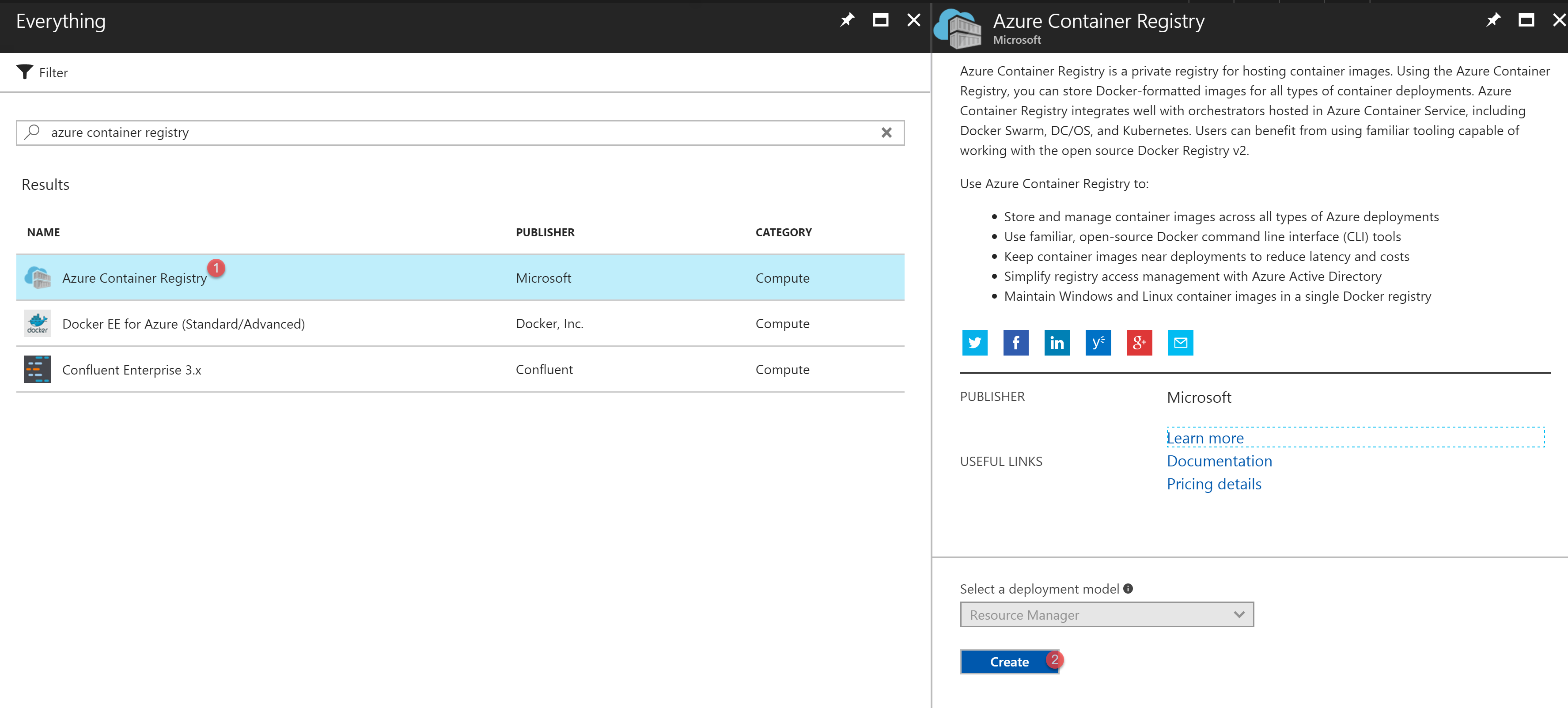The width and height of the screenshot is (1568, 708).
Task: Select Docker EE for Azure result
Action: [x=459, y=323]
